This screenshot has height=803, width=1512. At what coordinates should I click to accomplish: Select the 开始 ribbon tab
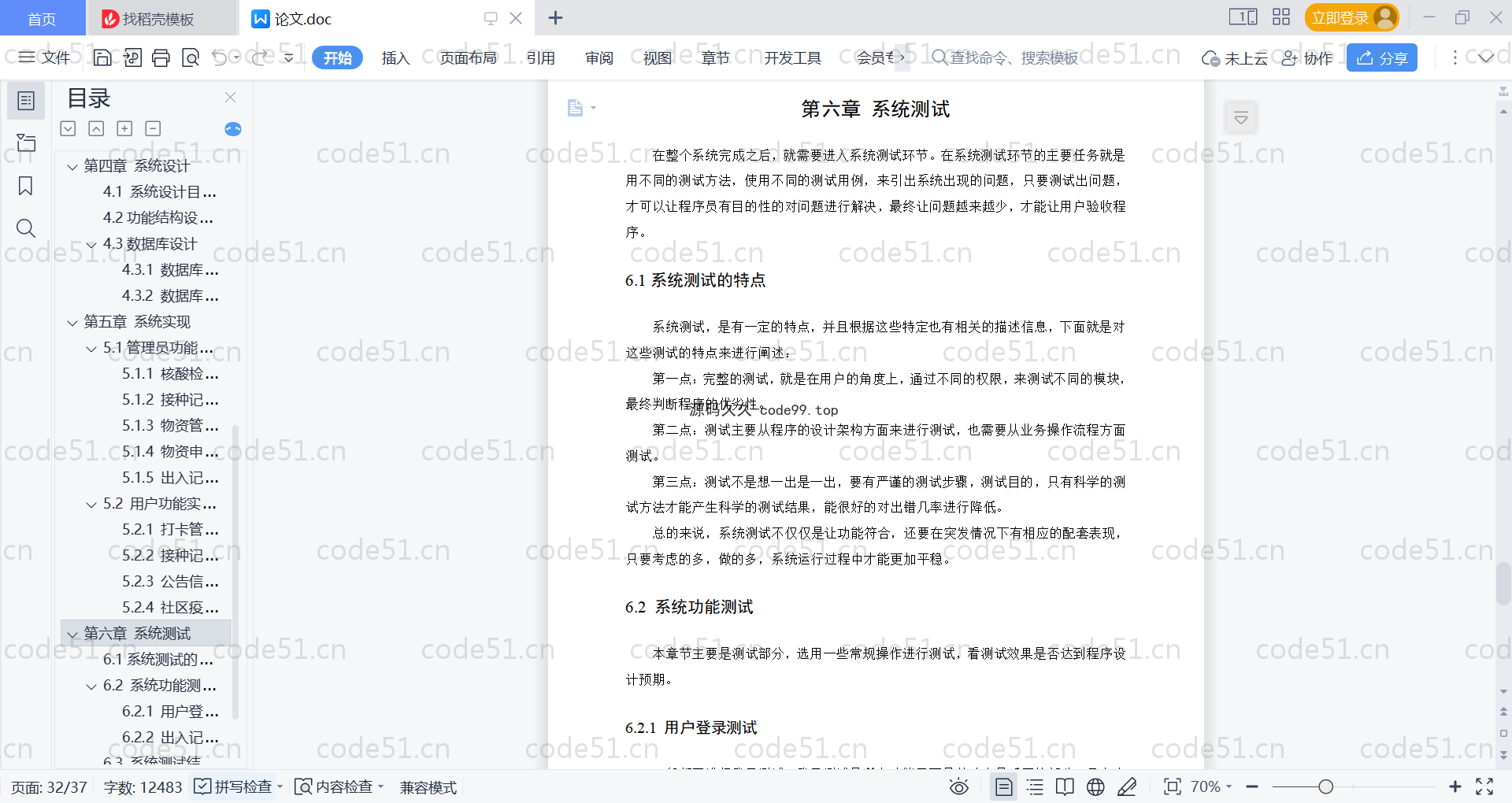coord(337,57)
